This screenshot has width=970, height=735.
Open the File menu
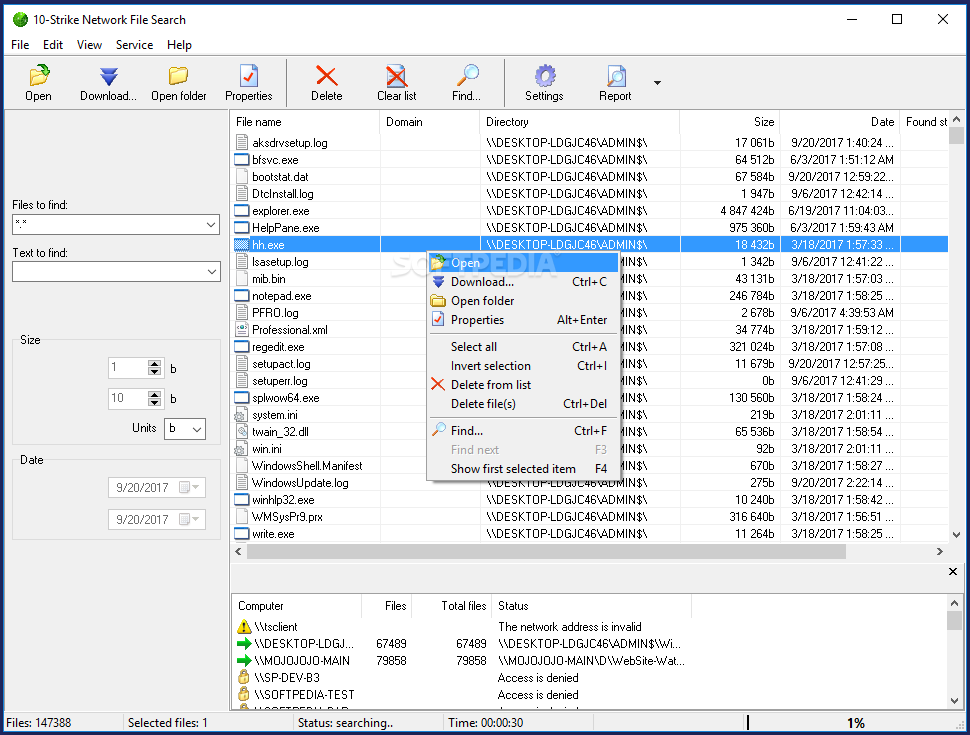20,45
